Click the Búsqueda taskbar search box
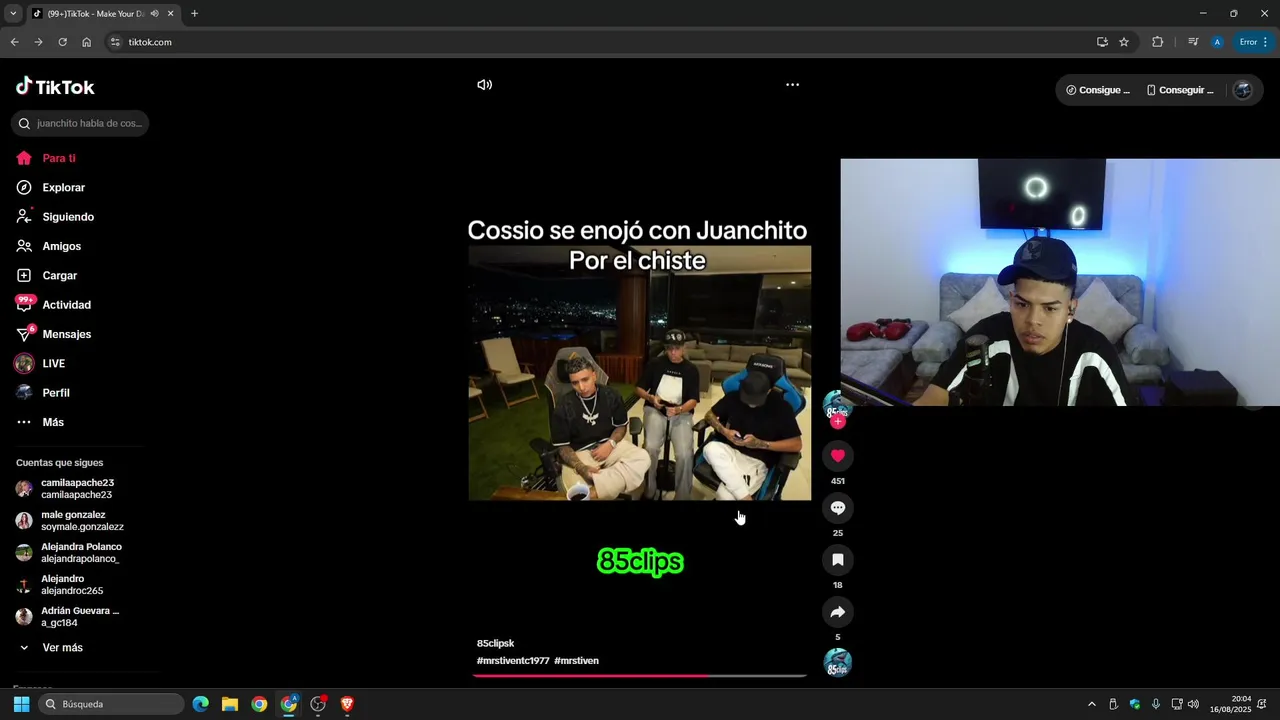 [112, 704]
